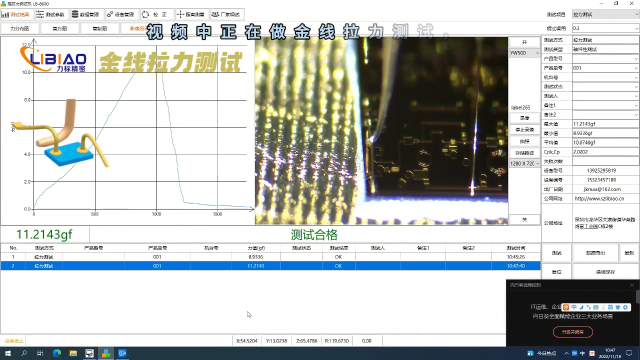Click the 10:45:26 time cell
This screenshot has height=360, width=640.
516,257
